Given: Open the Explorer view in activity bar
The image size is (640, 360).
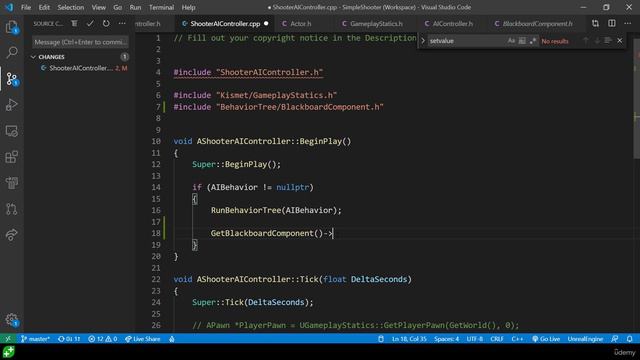Looking at the screenshot, I should click(11, 27).
